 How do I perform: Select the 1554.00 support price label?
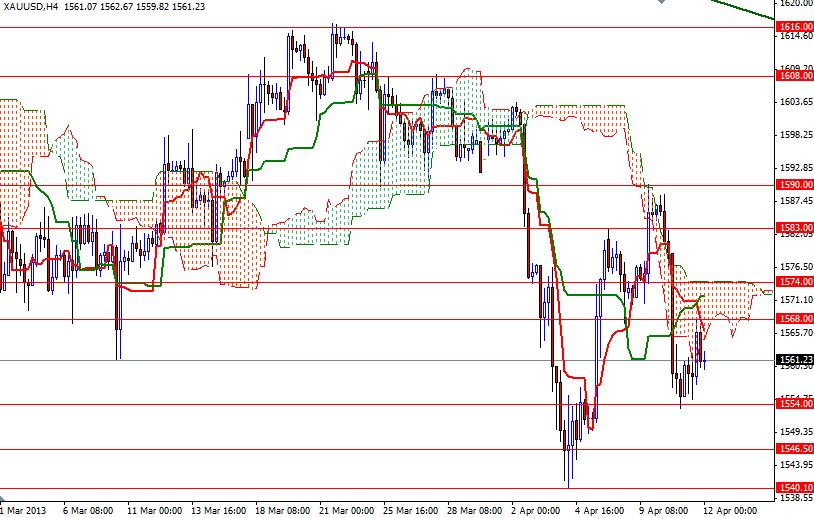click(x=793, y=405)
